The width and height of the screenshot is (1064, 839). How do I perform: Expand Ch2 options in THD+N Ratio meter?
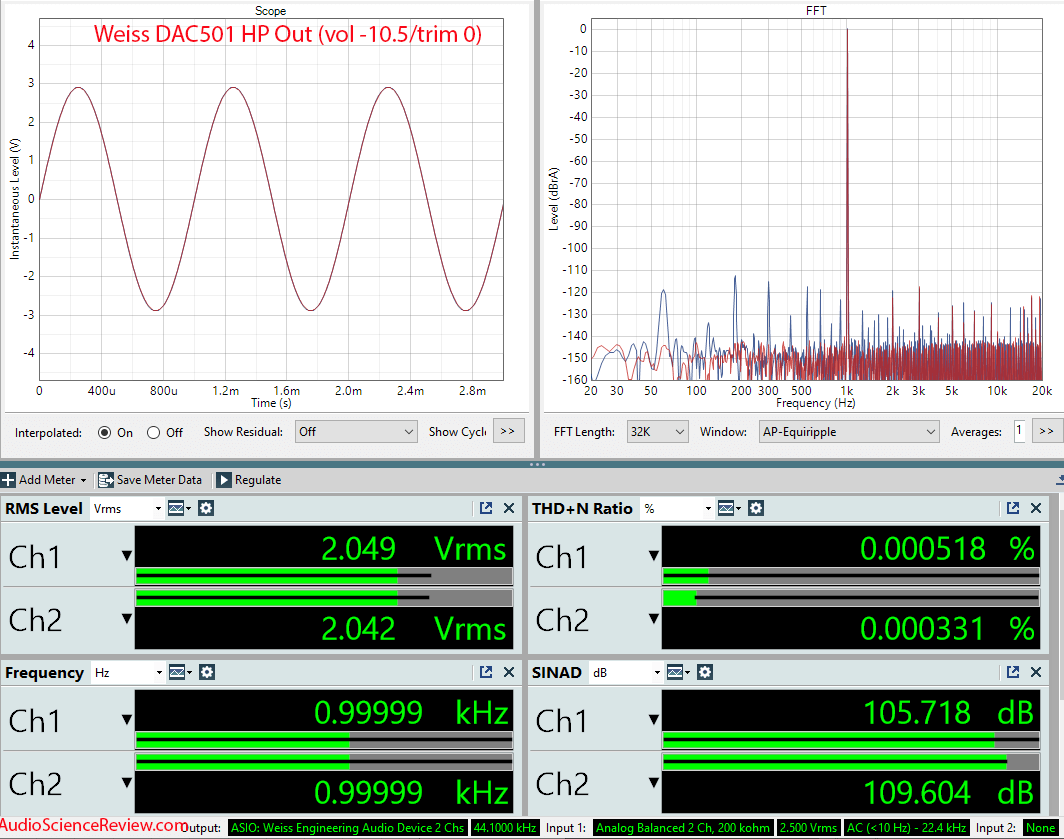point(653,618)
